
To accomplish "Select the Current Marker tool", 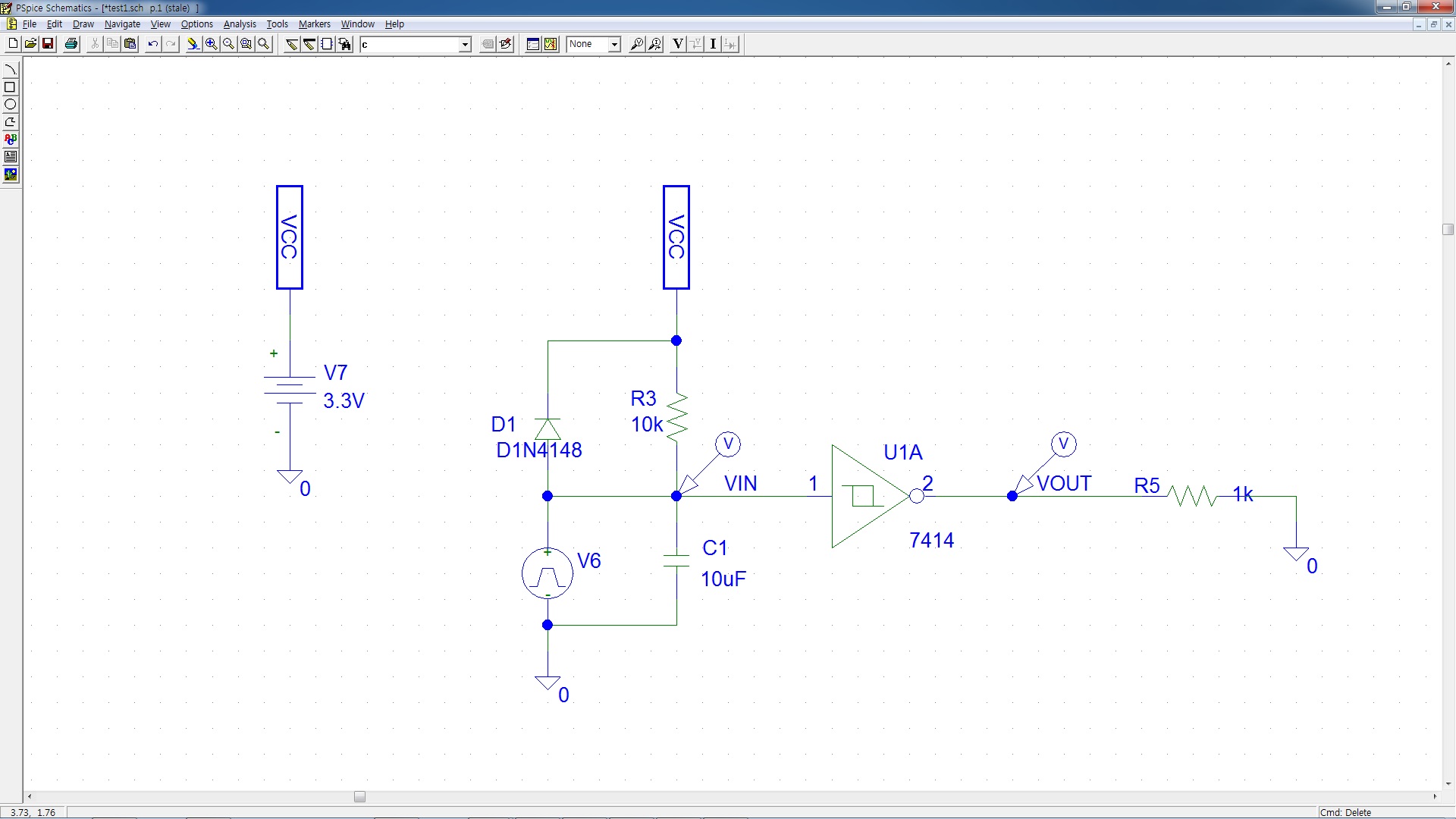I will (654, 44).
